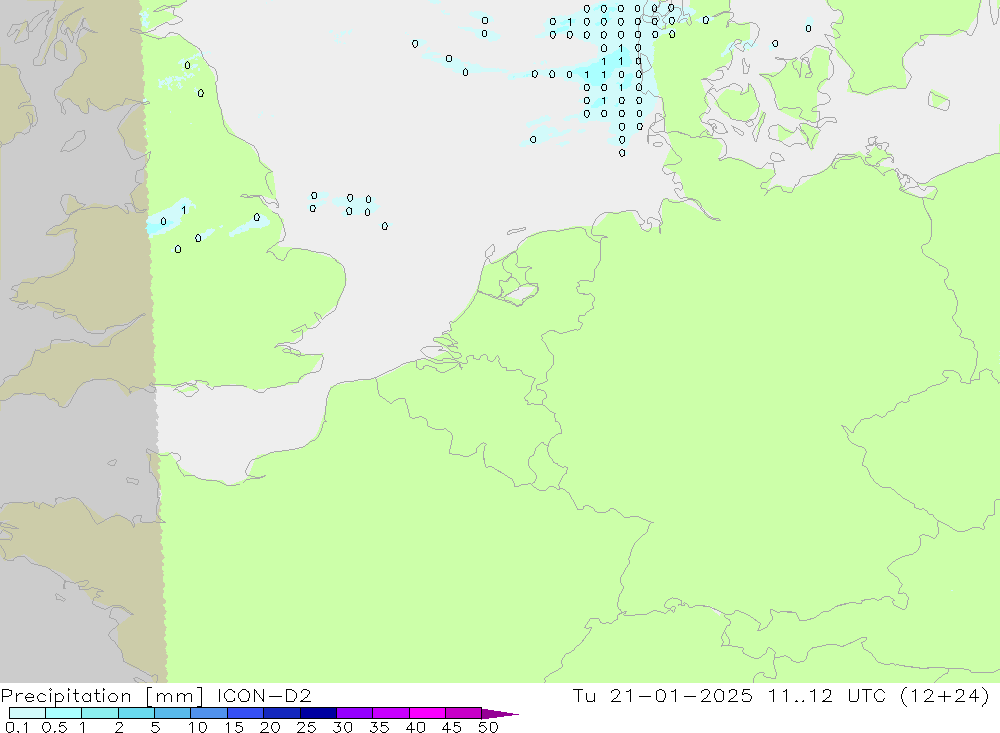The image size is (1000, 733).
Task: Click the date 'Tu 21-01-2025' text
Action: pyautogui.click(x=662, y=695)
